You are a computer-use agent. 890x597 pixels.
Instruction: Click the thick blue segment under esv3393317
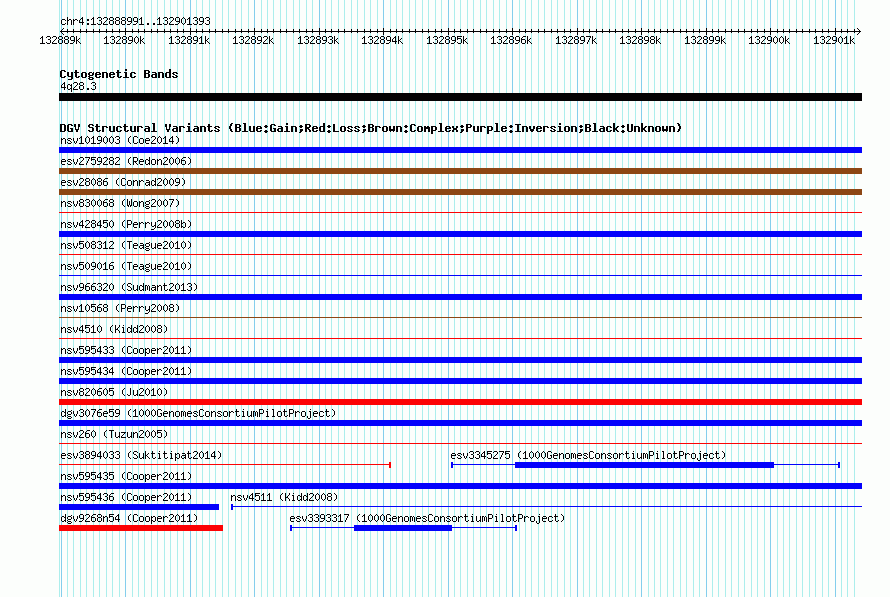[x=403, y=528]
